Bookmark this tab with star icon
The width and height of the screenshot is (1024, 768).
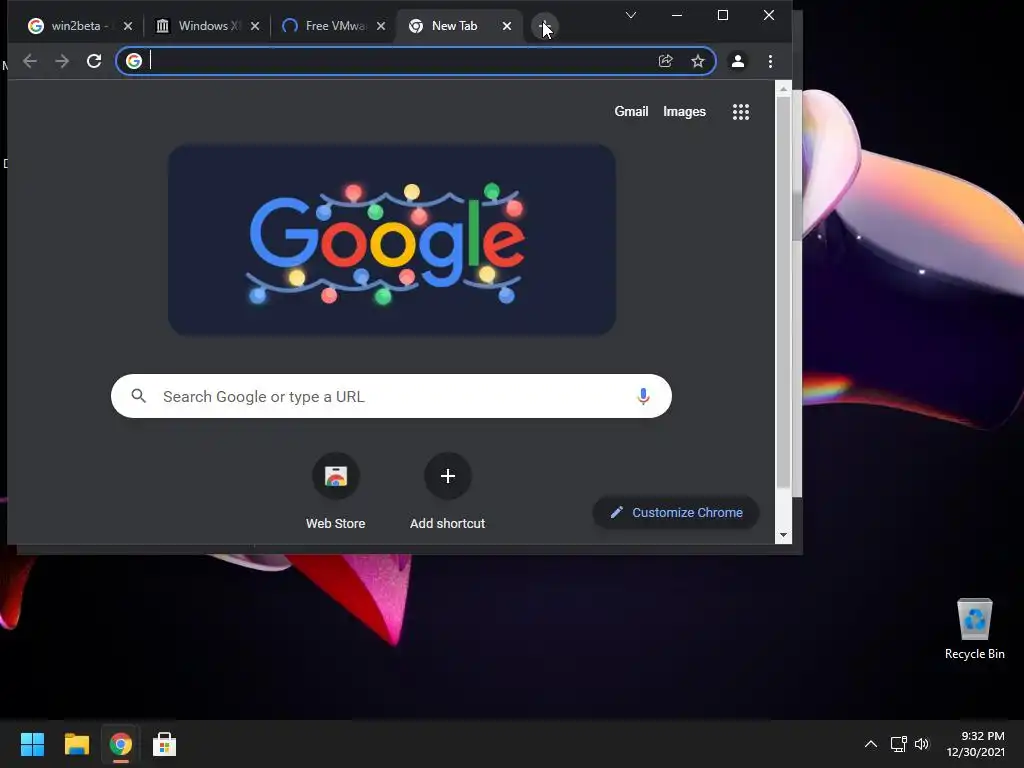tap(697, 61)
